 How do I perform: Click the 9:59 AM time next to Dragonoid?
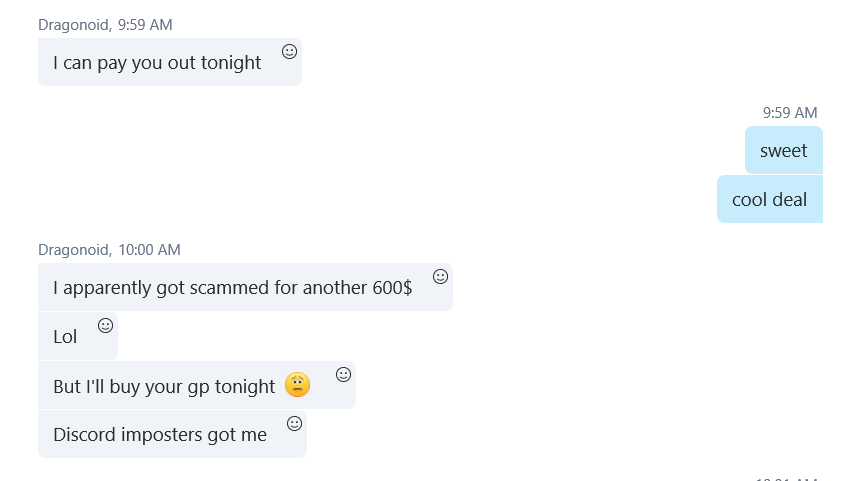click(x=145, y=24)
